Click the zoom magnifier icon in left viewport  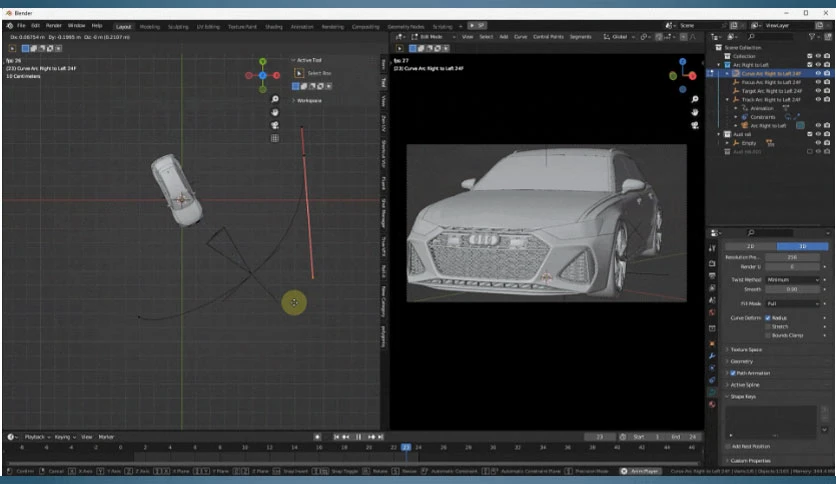pos(275,99)
